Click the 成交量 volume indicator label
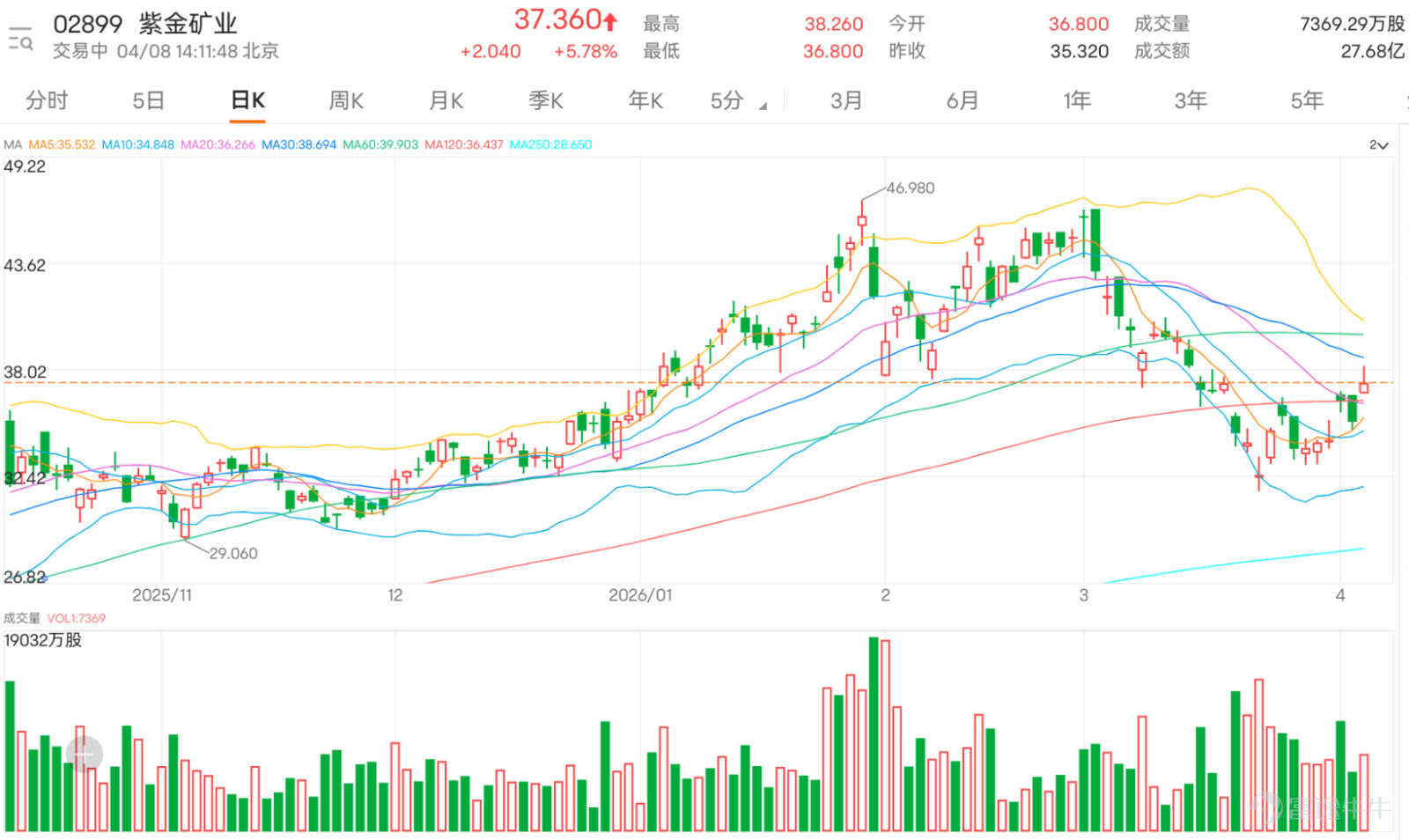1409x840 pixels. [22, 618]
